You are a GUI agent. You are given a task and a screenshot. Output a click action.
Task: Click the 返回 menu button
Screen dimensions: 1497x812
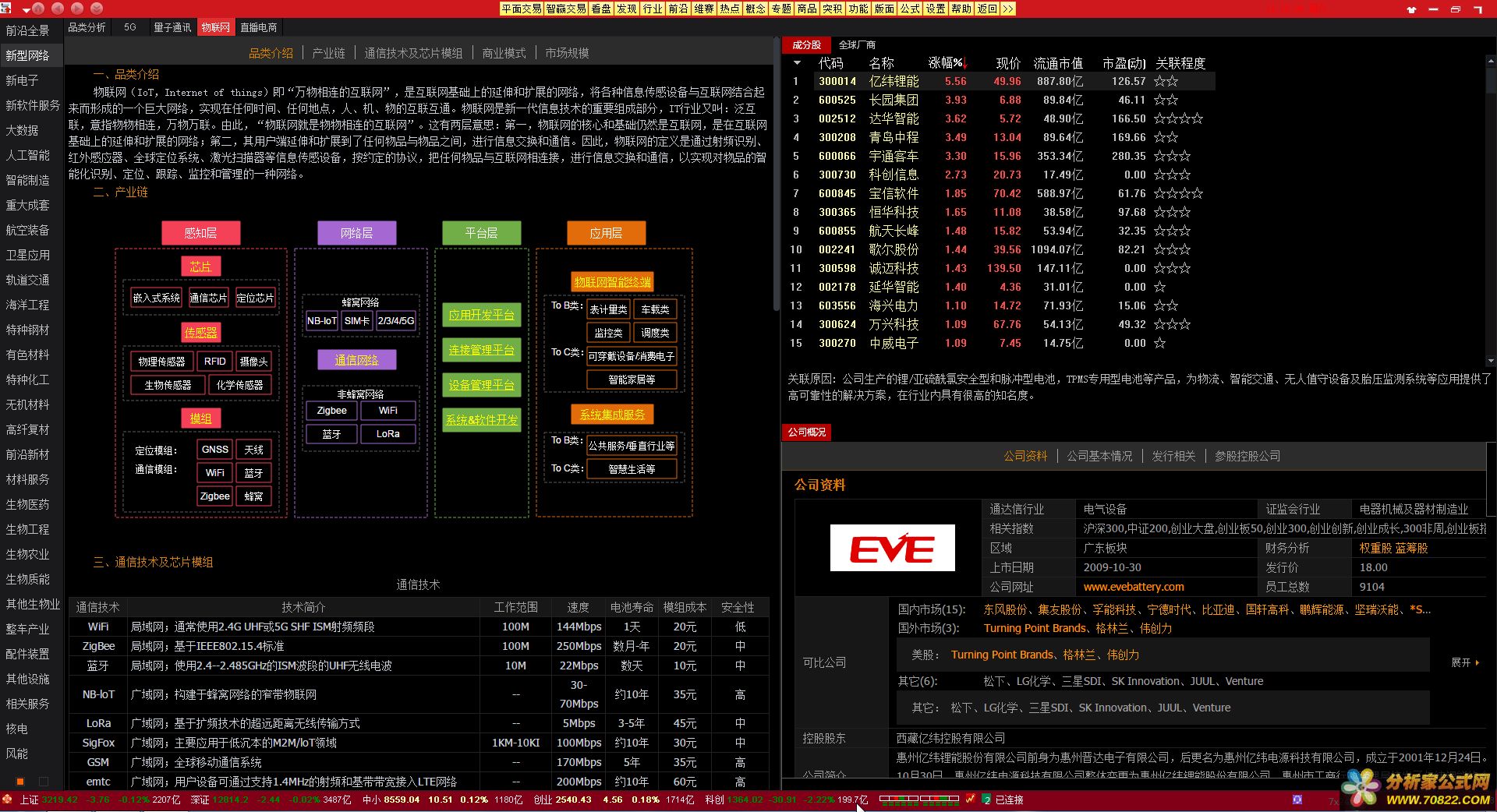(x=987, y=9)
